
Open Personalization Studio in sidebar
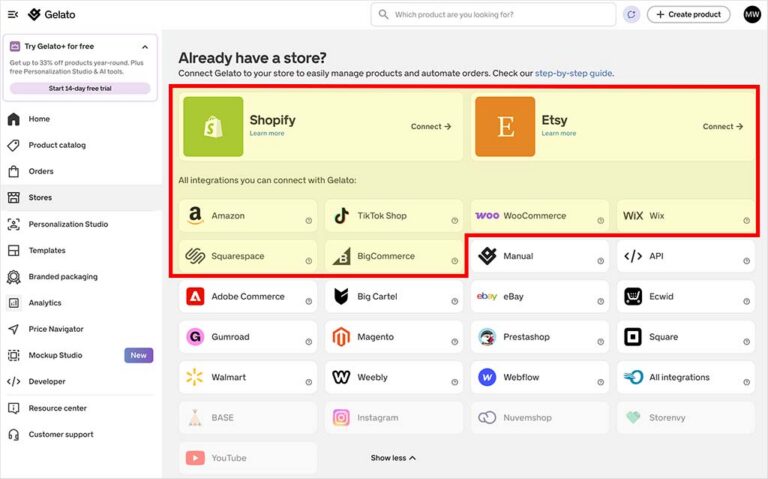[81, 224]
